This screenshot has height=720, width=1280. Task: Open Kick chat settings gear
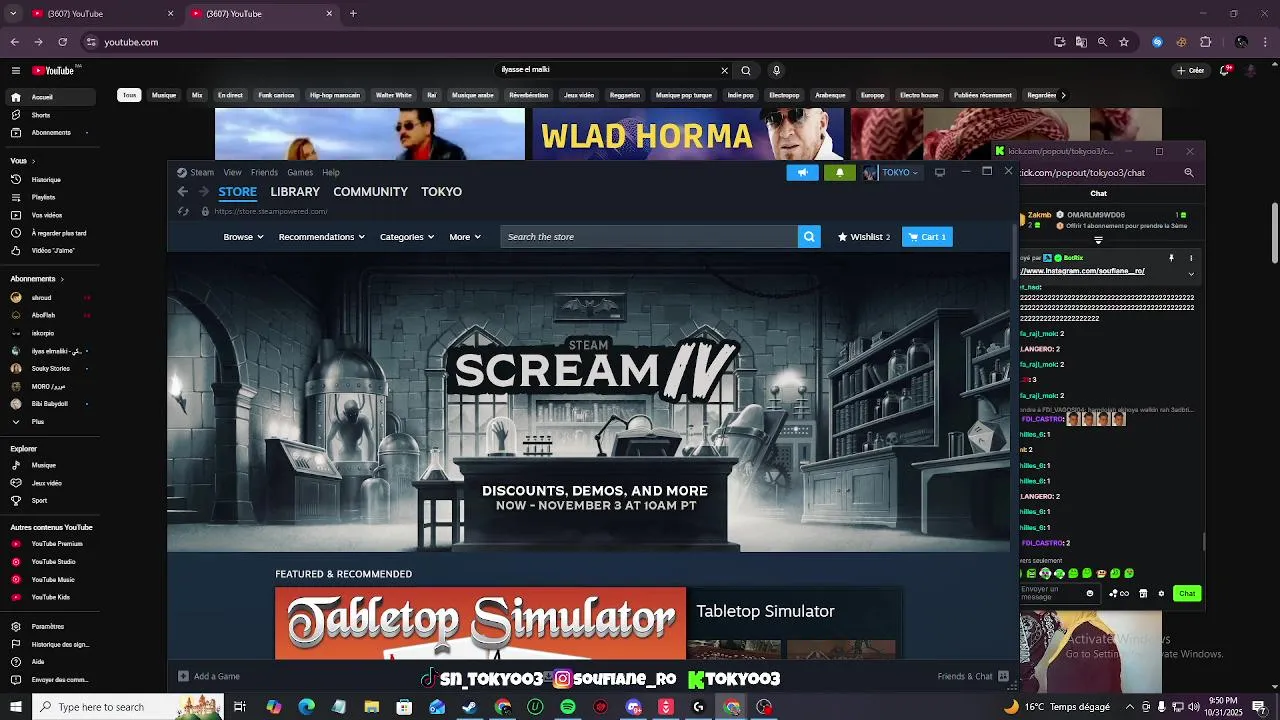pyautogui.click(x=1161, y=593)
